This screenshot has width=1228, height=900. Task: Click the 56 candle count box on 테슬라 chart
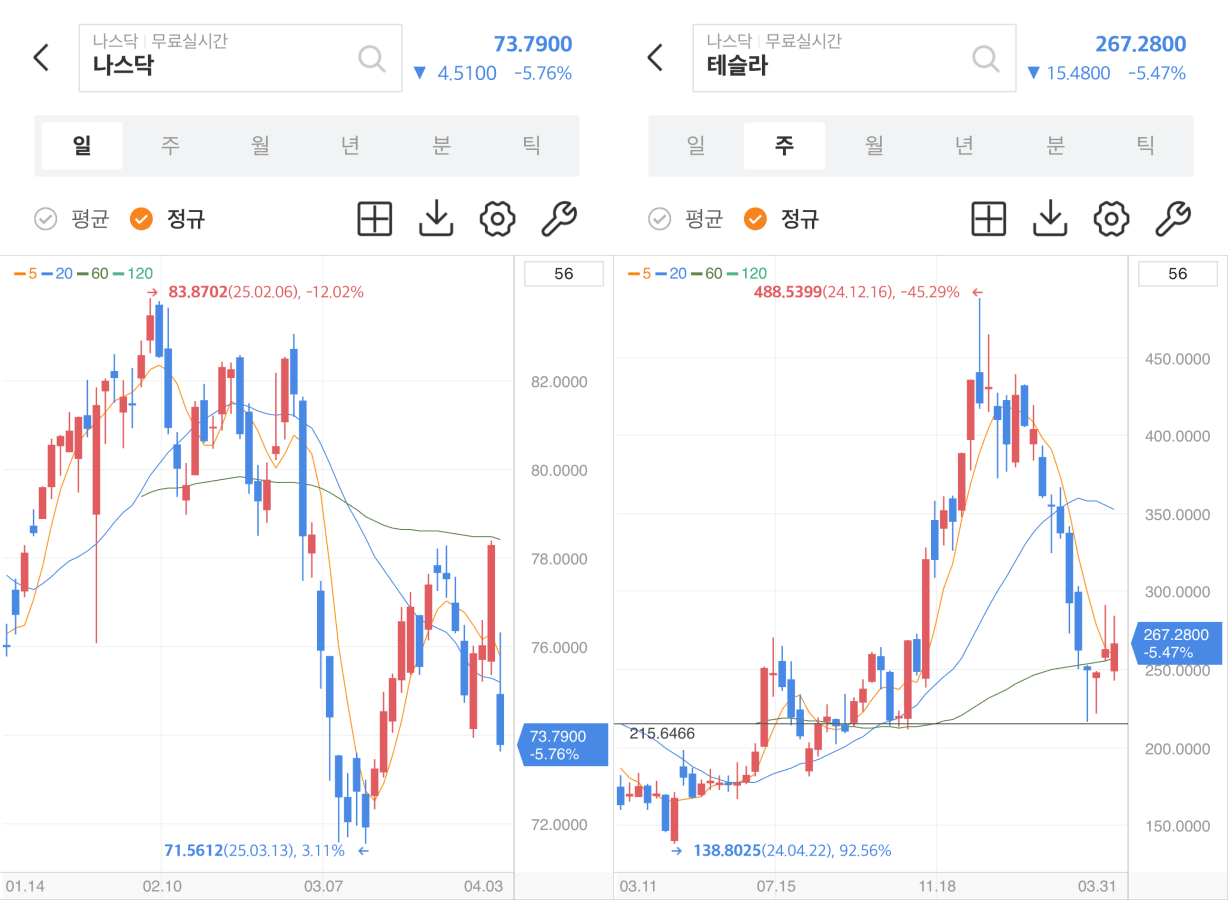point(1177,274)
